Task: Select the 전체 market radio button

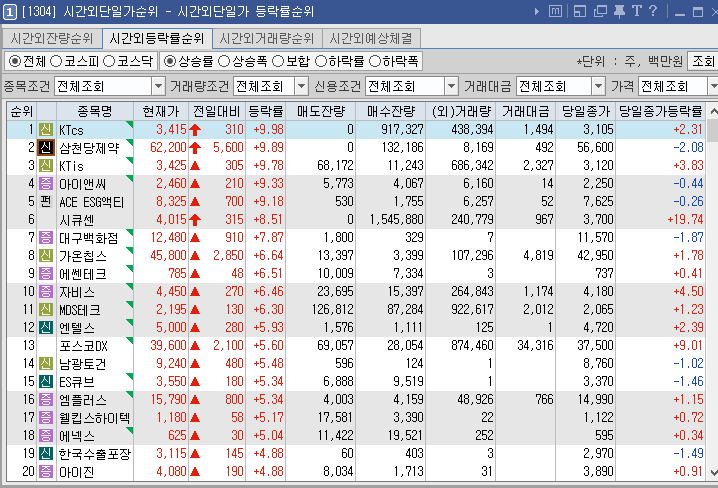Action: [x=15, y=61]
